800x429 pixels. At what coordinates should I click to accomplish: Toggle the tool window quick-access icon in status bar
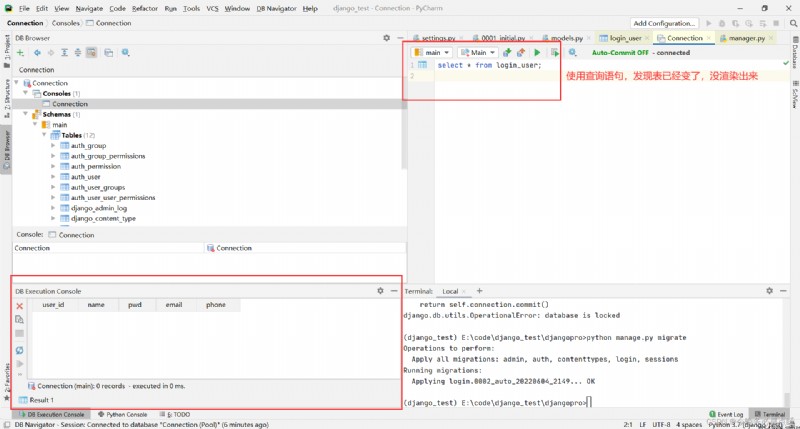click(x=7, y=424)
